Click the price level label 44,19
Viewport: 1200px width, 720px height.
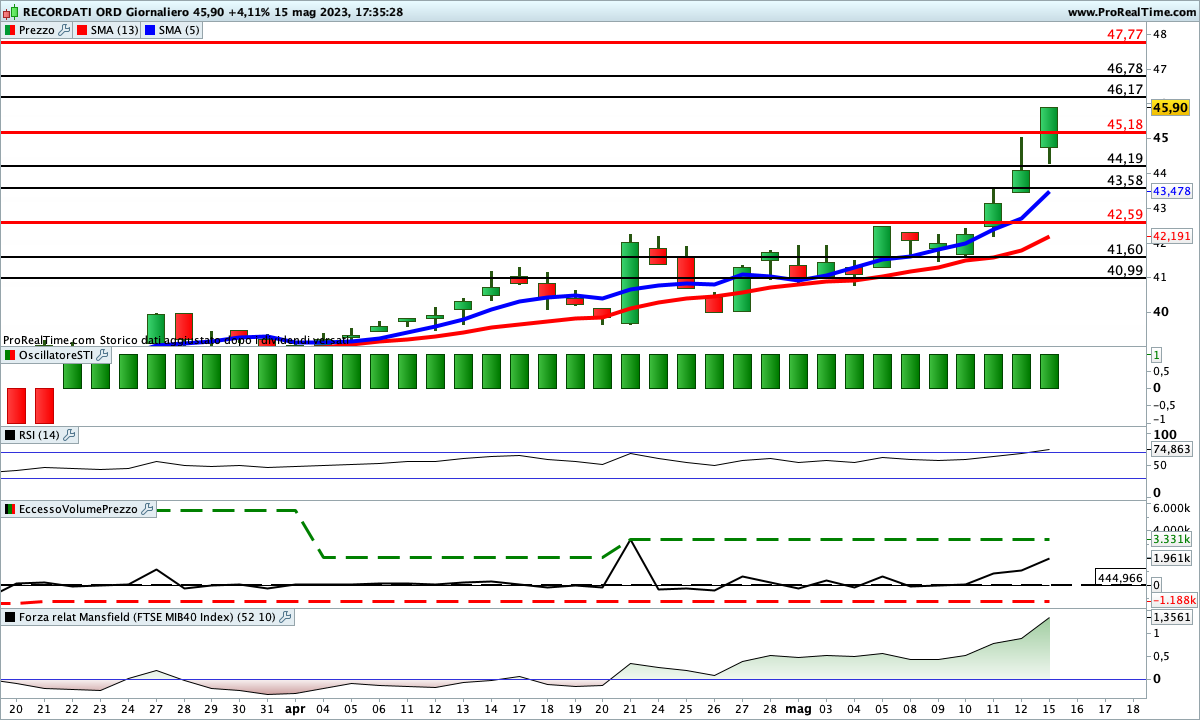1125,158
